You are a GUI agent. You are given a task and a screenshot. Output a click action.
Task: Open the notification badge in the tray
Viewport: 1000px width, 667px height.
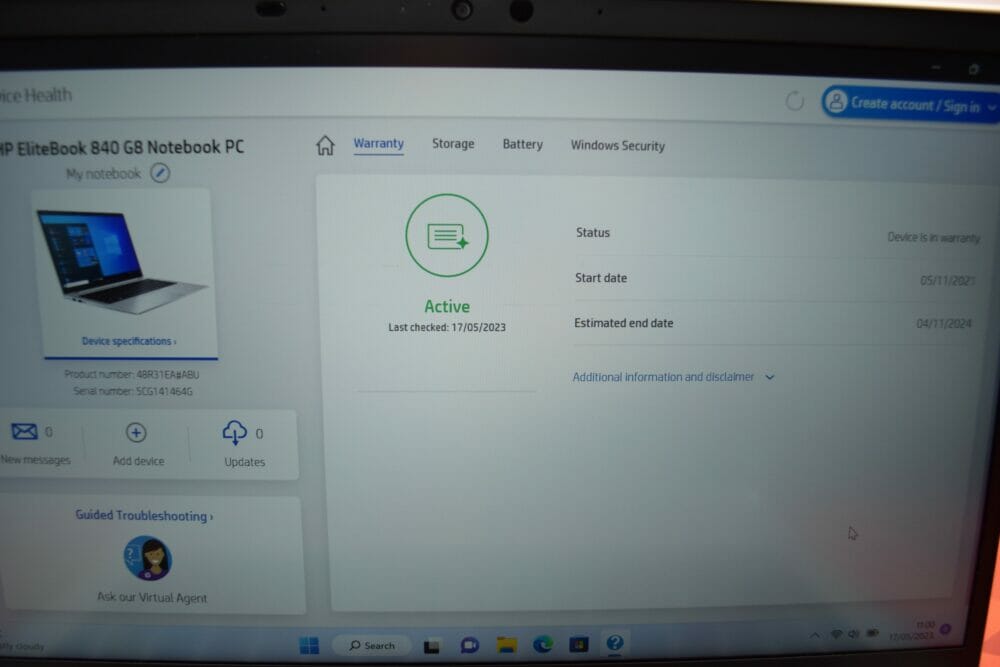(946, 629)
